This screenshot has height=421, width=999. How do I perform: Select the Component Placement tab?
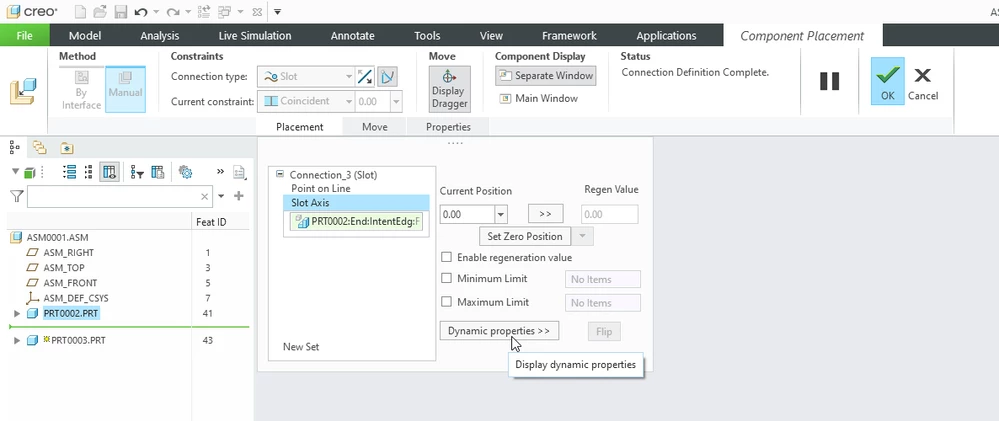(x=802, y=36)
